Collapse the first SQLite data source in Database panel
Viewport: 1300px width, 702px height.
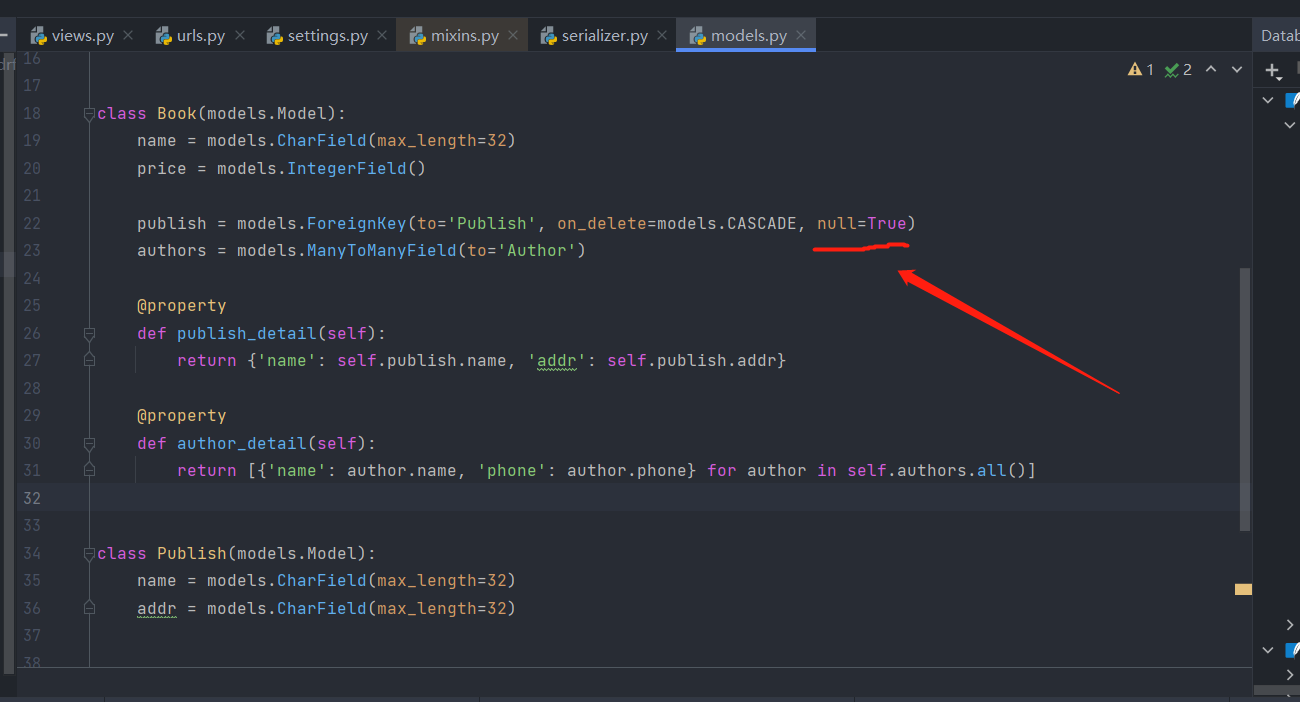pyautogui.click(x=1268, y=100)
